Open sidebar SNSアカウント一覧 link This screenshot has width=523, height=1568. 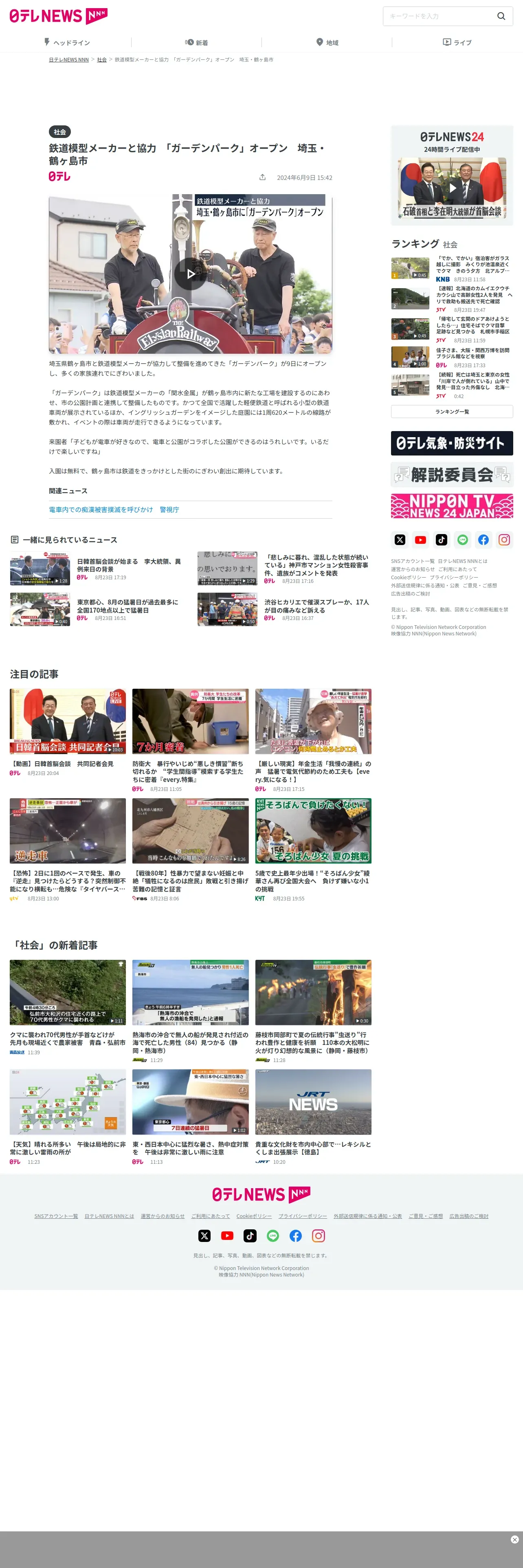tap(412, 561)
